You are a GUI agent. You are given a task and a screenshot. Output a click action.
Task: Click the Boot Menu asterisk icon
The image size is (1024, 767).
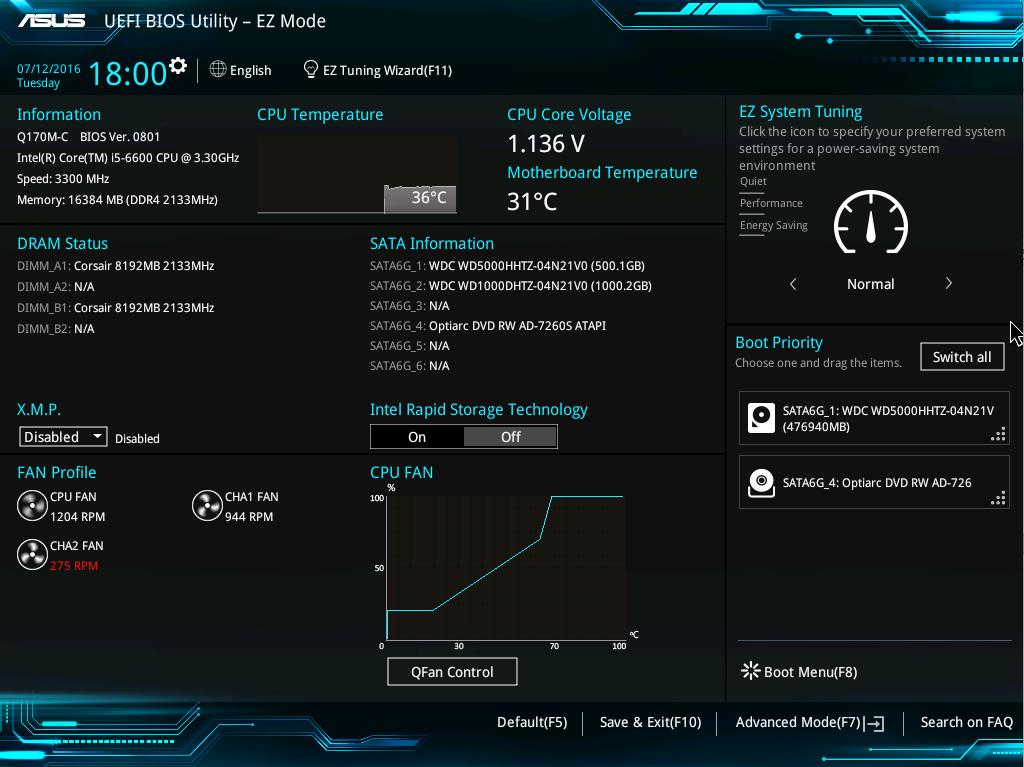(x=750, y=671)
